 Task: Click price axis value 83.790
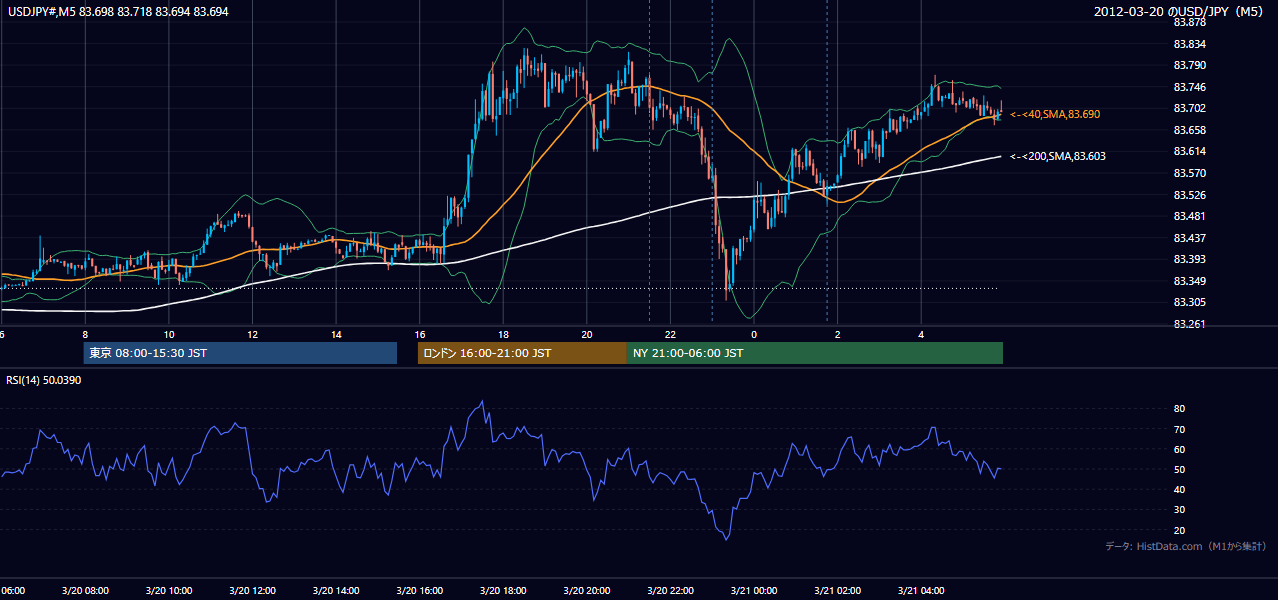pos(1189,66)
